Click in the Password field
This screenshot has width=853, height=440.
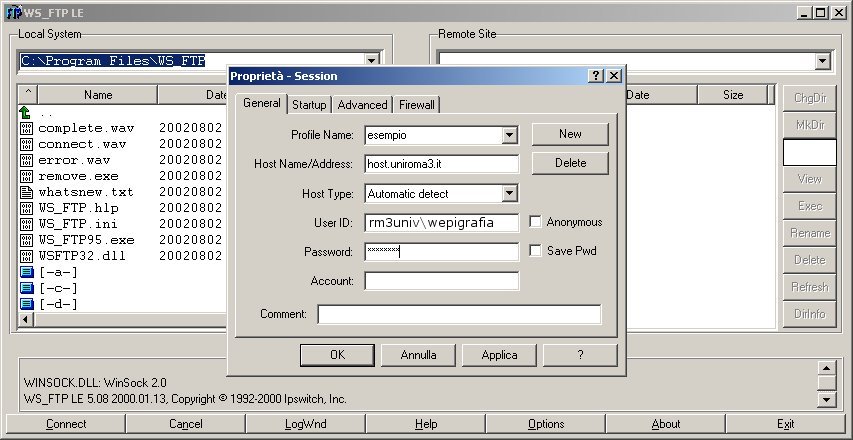point(441,251)
